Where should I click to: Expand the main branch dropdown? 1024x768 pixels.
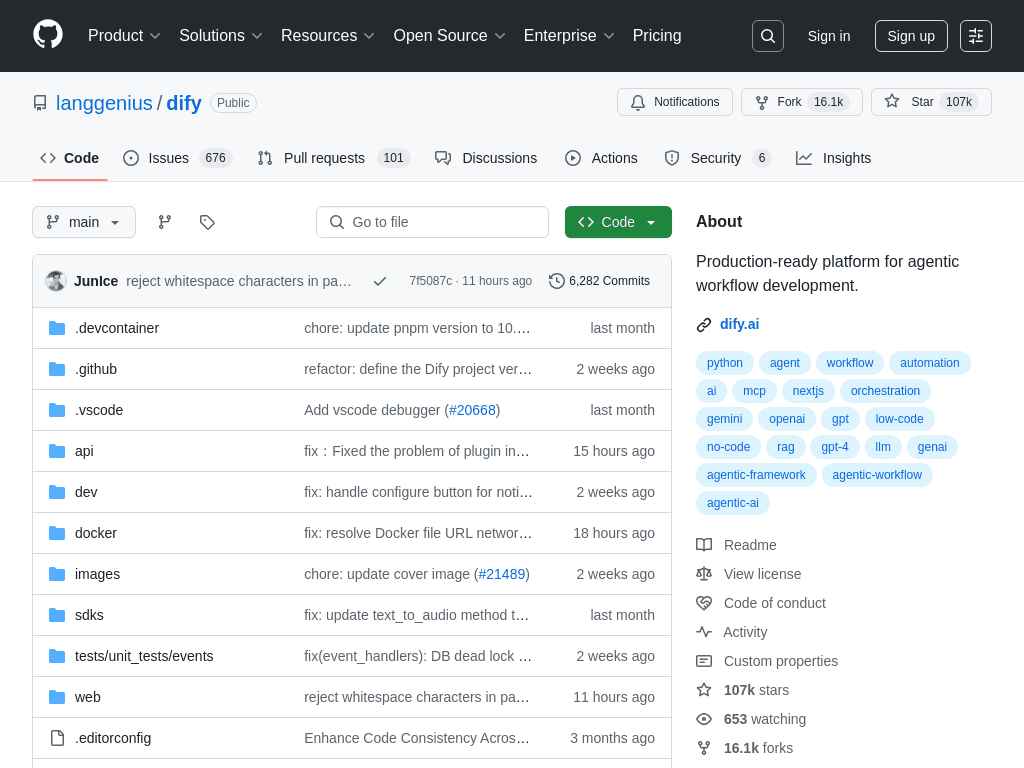84,222
